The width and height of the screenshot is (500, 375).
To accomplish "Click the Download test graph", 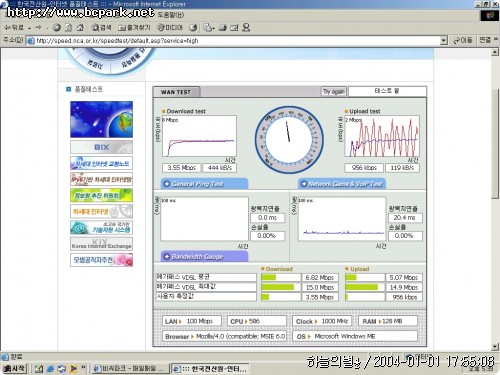I will [x=199, y=136].
